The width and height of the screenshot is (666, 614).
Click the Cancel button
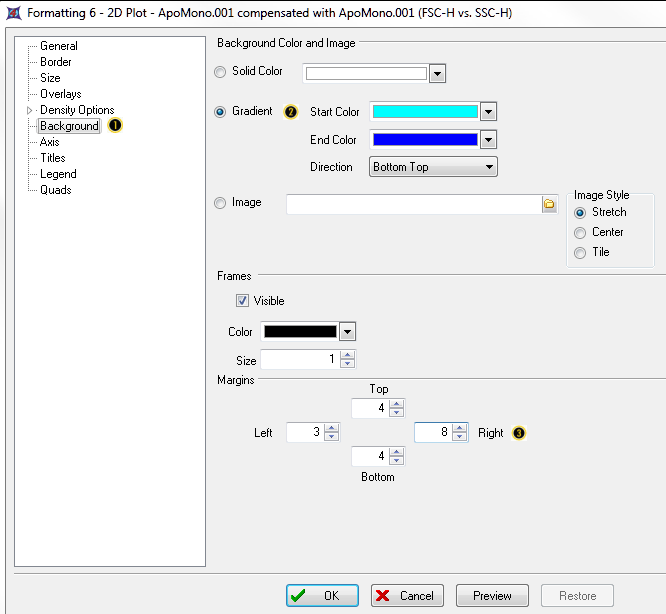click(407, 596)
